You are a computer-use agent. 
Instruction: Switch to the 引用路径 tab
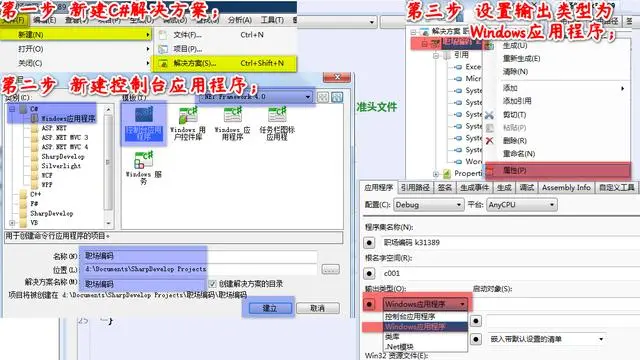coord(415,187)
